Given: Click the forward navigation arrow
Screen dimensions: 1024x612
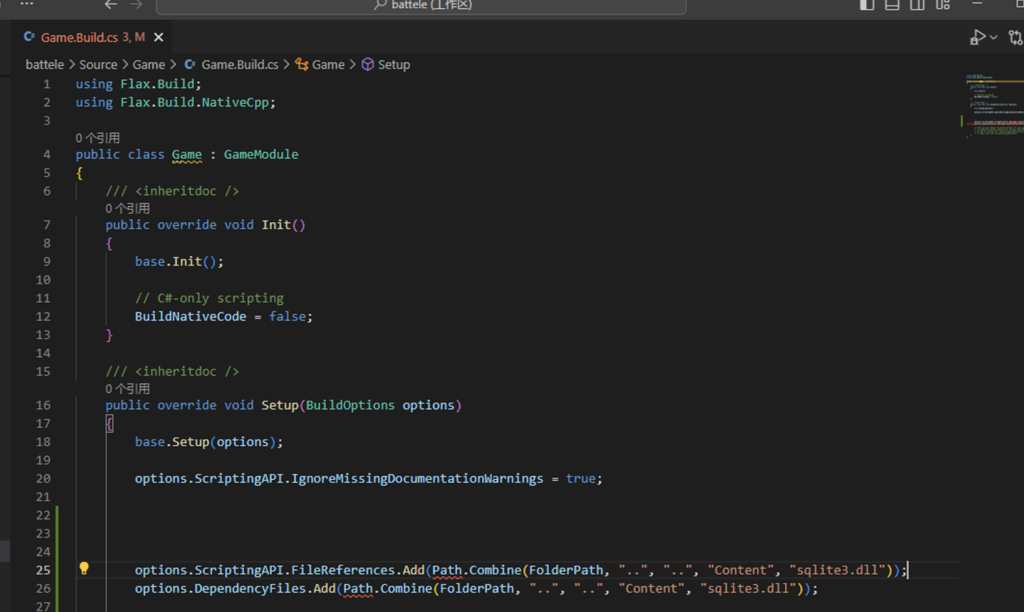Looking at the screenshot, I should point(138,6).
